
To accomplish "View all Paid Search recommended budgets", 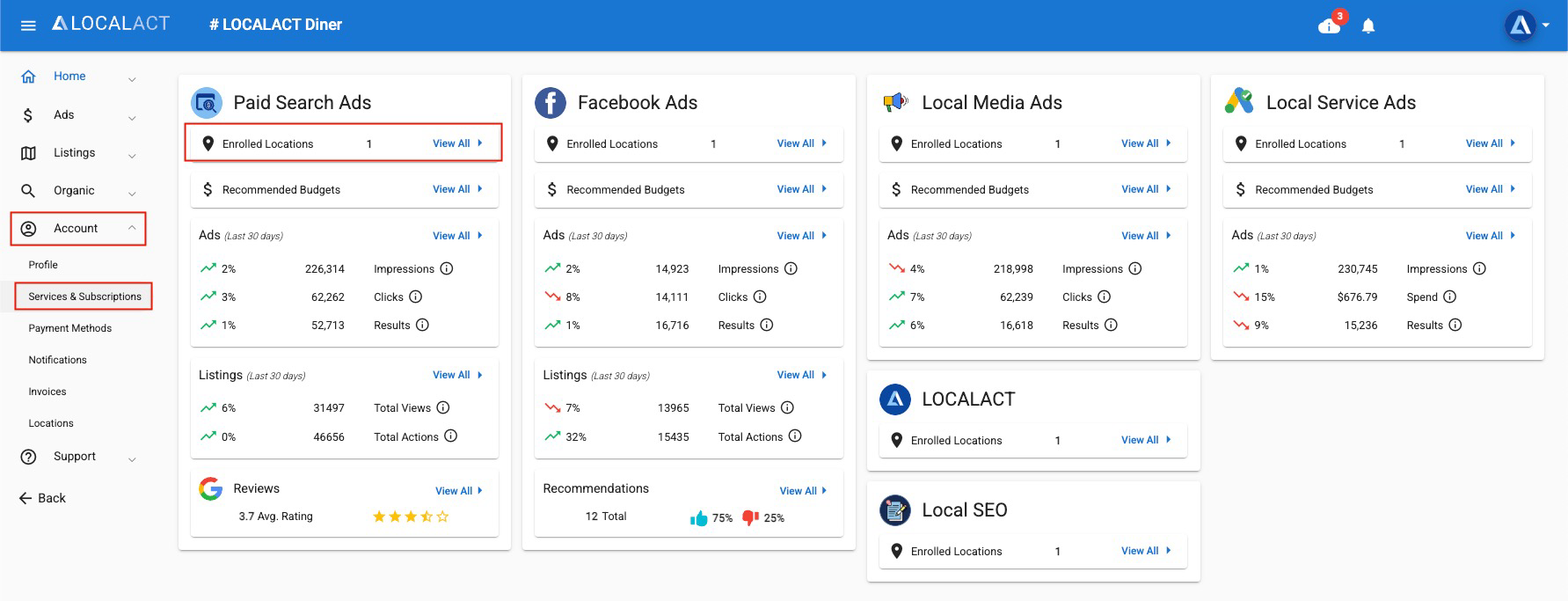I will pos(458,189).
